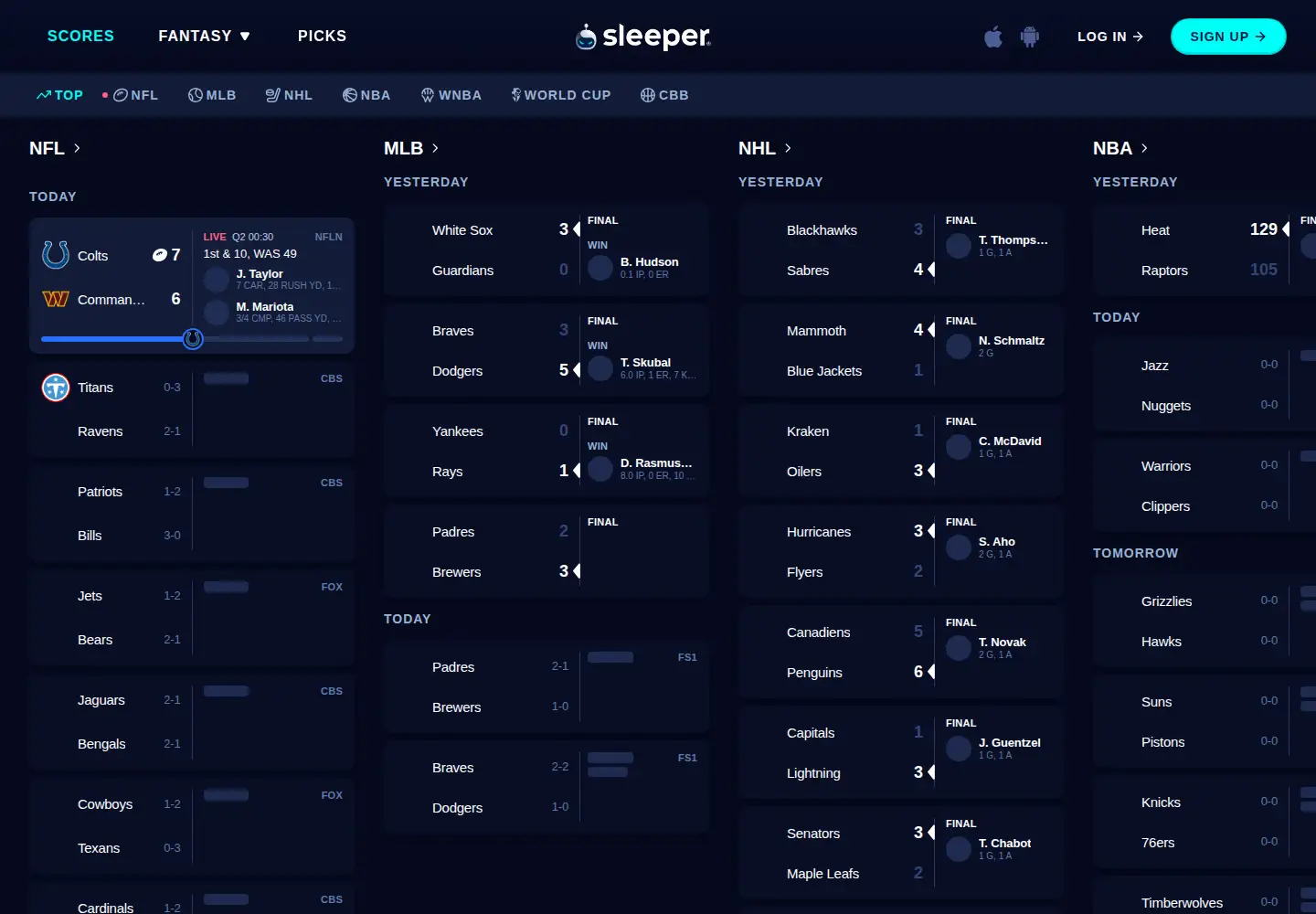Click N. Schmaltz player avatar
Screen dimensions: 1316x914
(x=959, y=346)
